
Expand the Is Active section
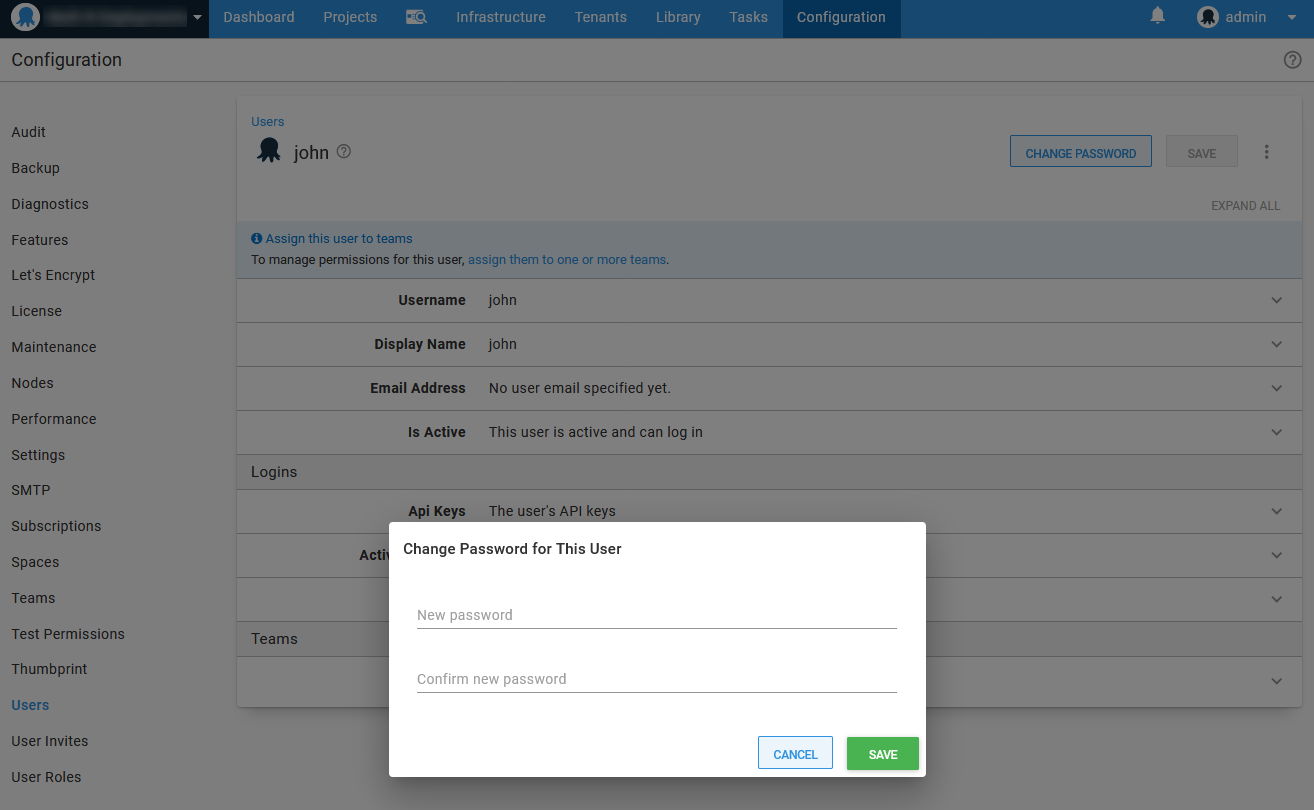click(x=1276, y=432)
